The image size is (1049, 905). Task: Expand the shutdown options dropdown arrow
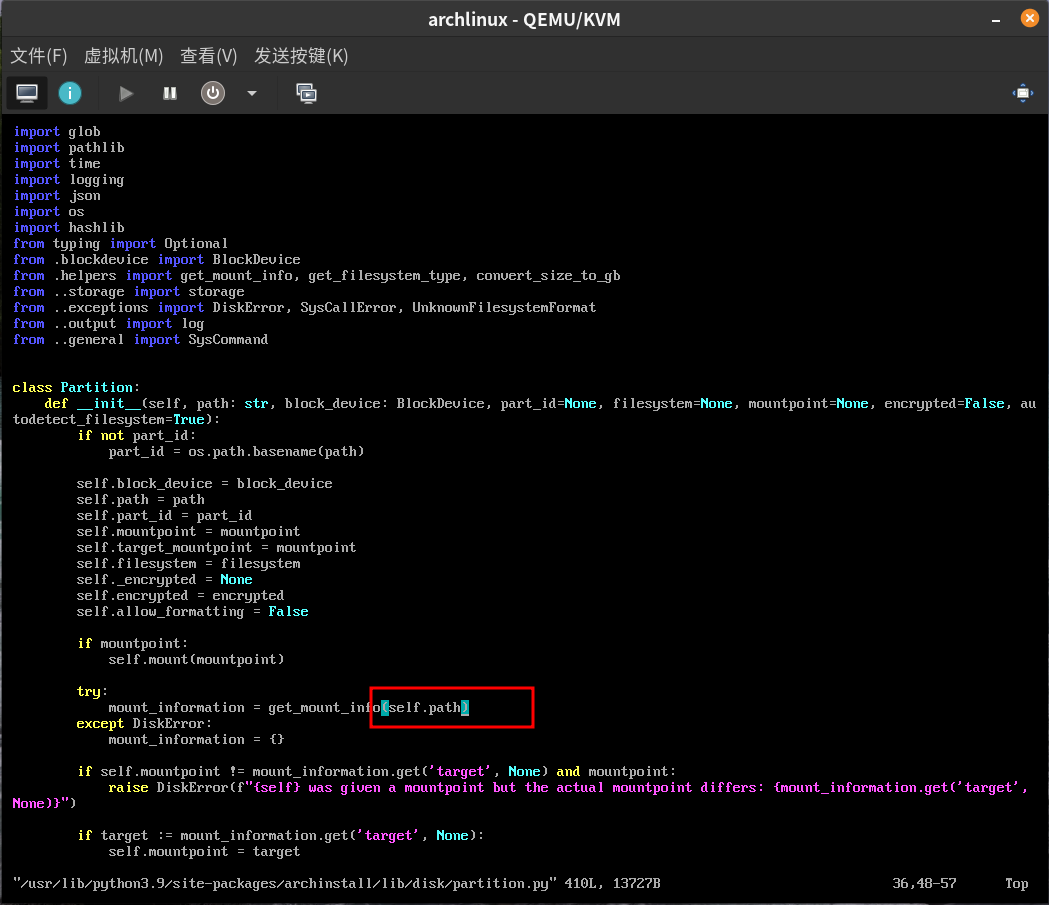(252, 93)
